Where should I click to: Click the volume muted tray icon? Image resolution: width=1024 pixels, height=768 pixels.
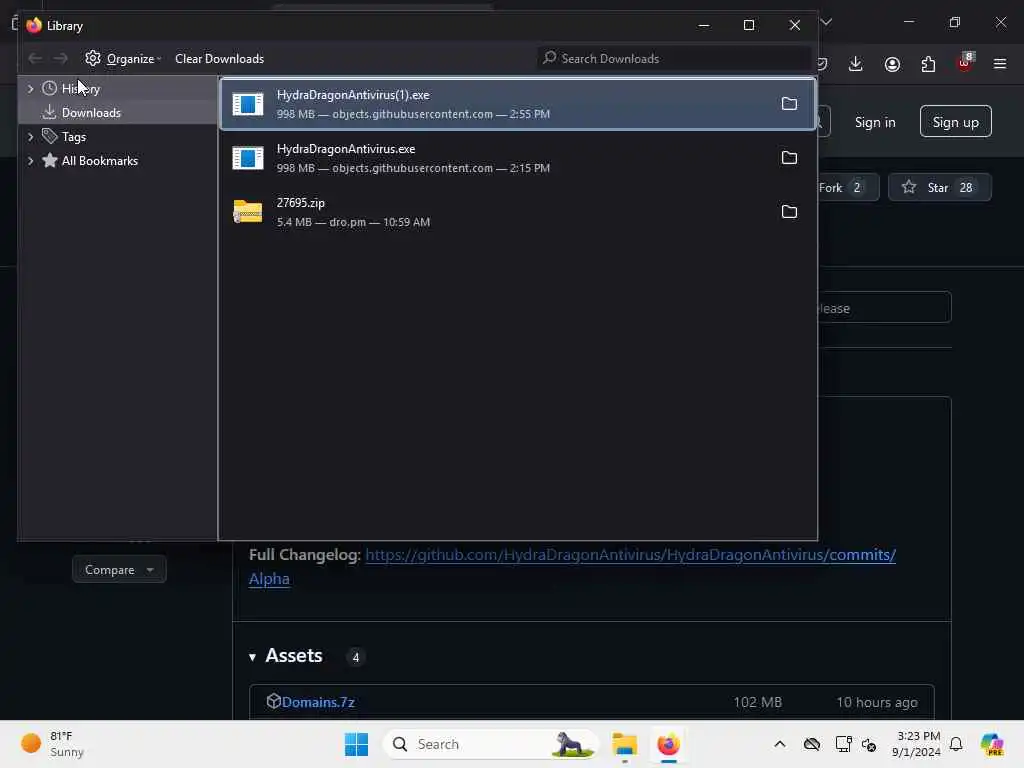click(869, 744)
